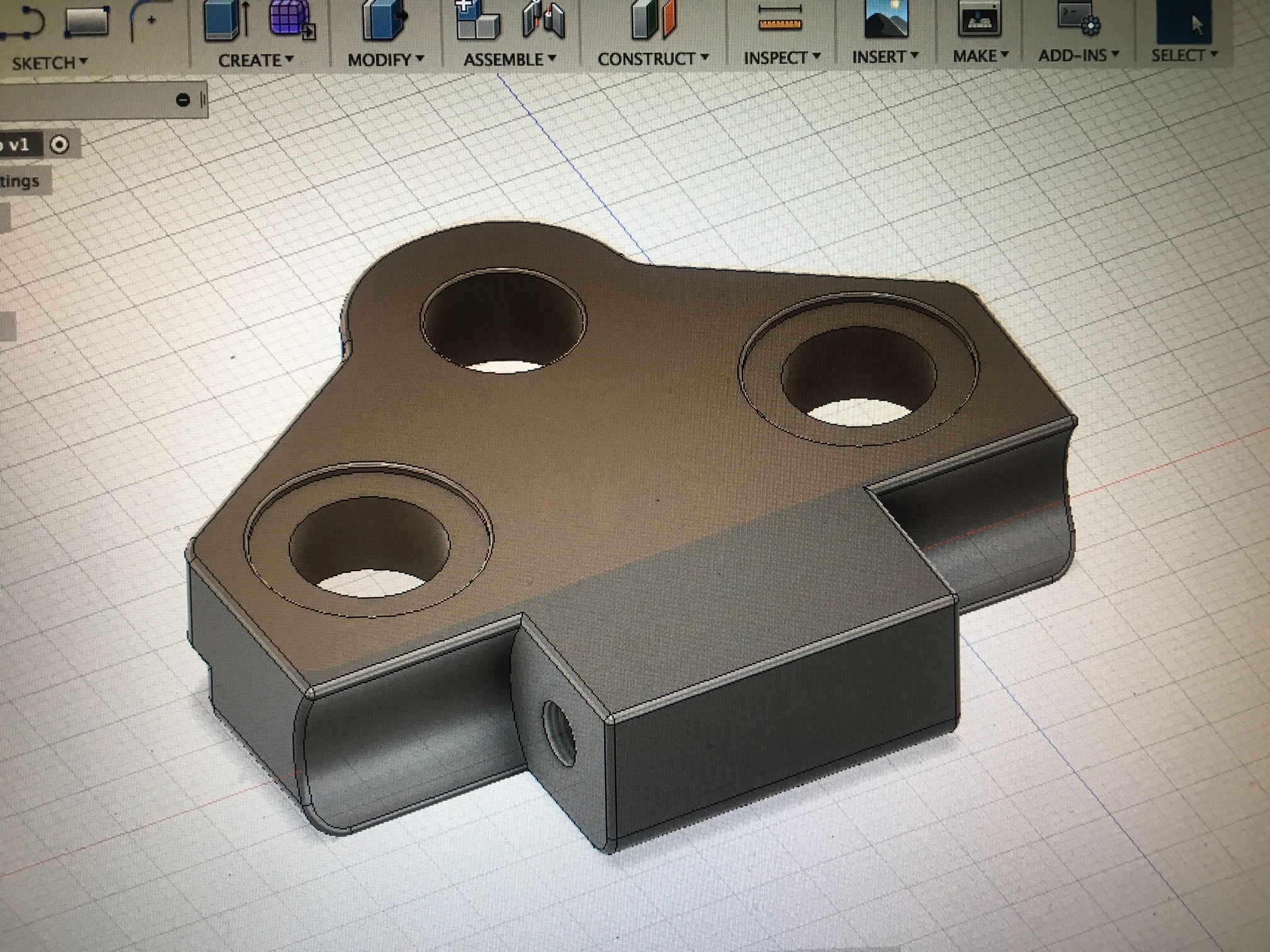Open the MODIFY dropdown menu
1270x952 pixels.
pos(386,60)
